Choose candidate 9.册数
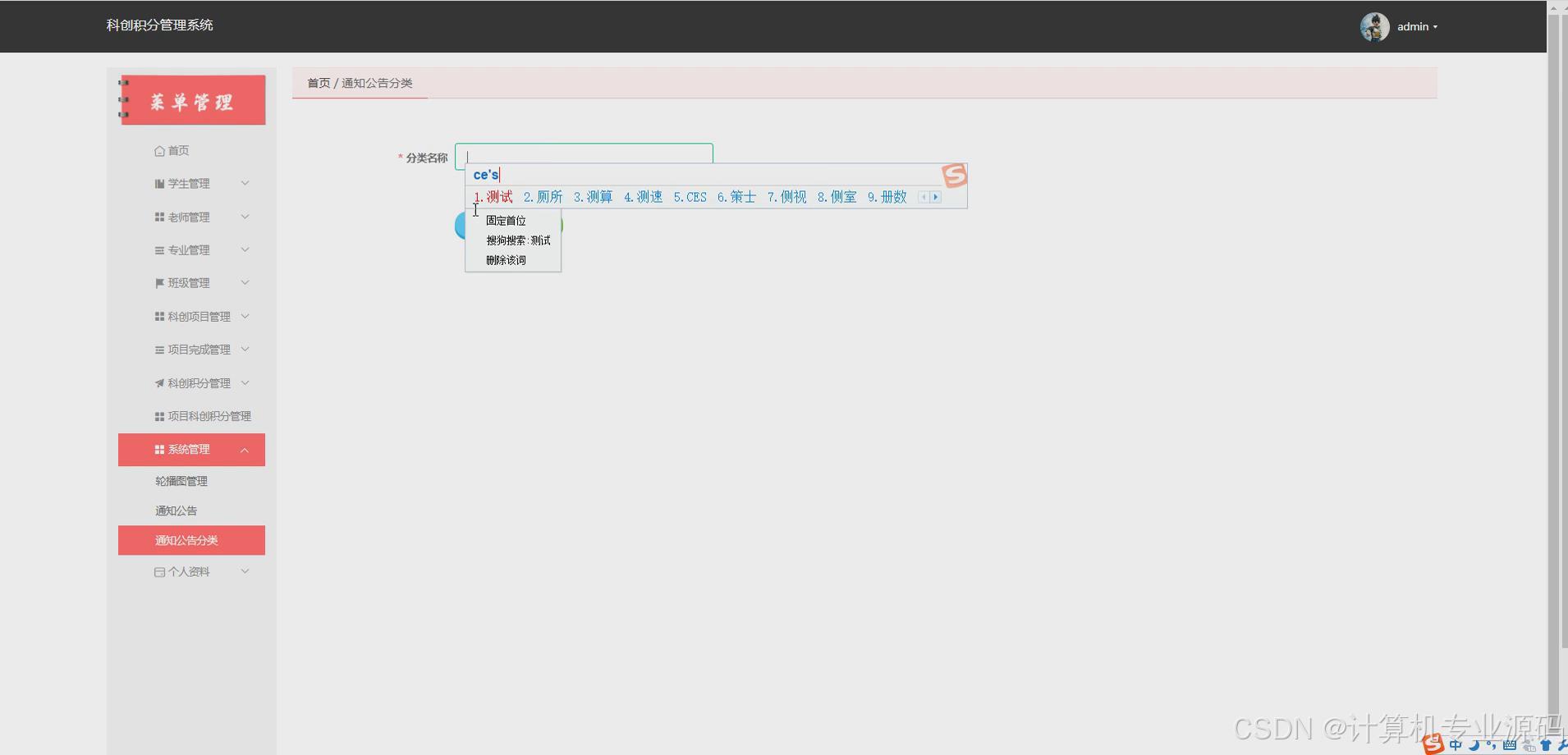Image resolution: width=1568 pixels, height=755 pixels. (x=887, y=197)
